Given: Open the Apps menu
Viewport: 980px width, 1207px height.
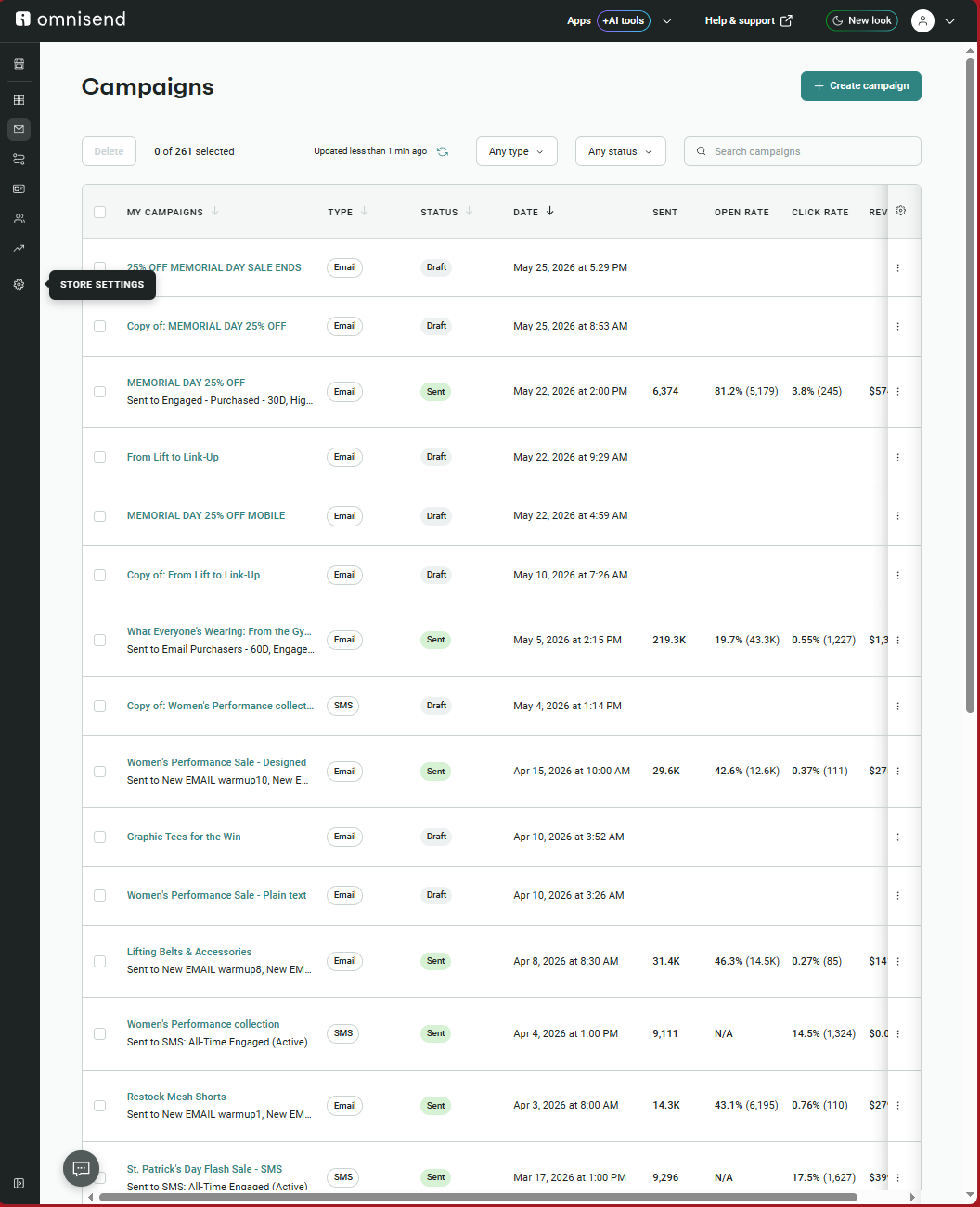Looking at the screenshot, I should point(579,20).
